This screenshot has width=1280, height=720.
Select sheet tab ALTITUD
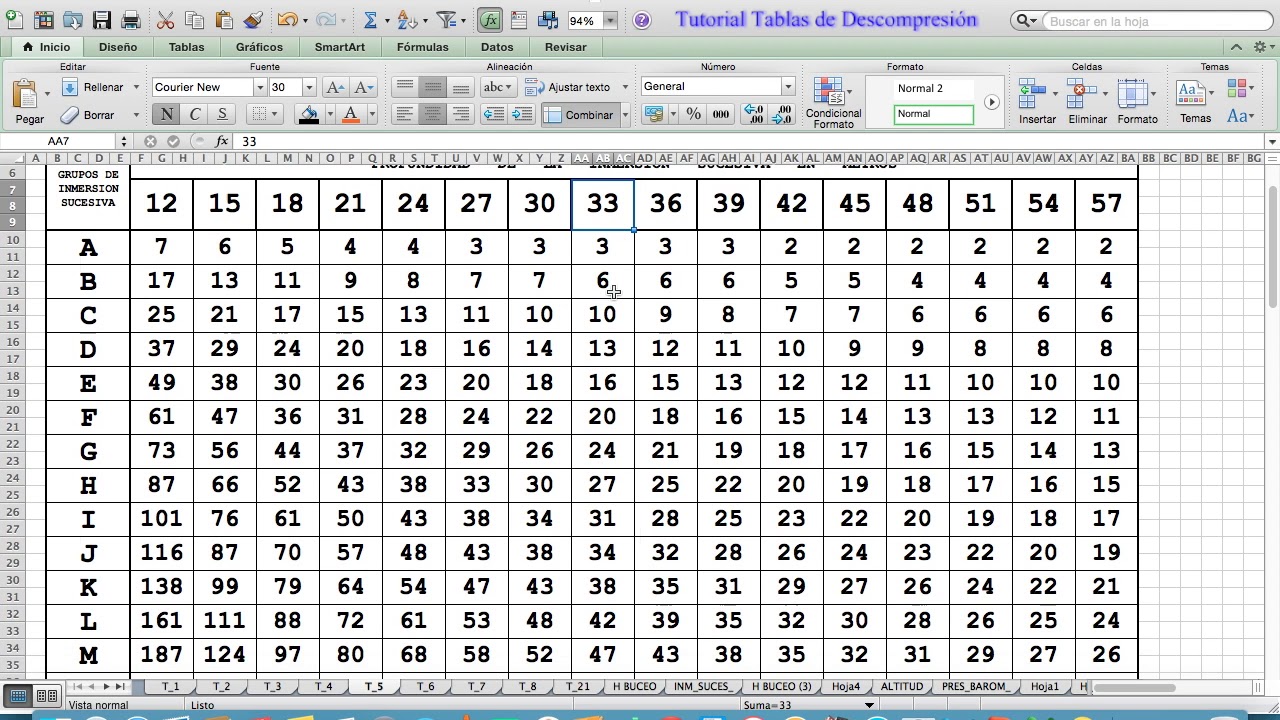(902, 687)
